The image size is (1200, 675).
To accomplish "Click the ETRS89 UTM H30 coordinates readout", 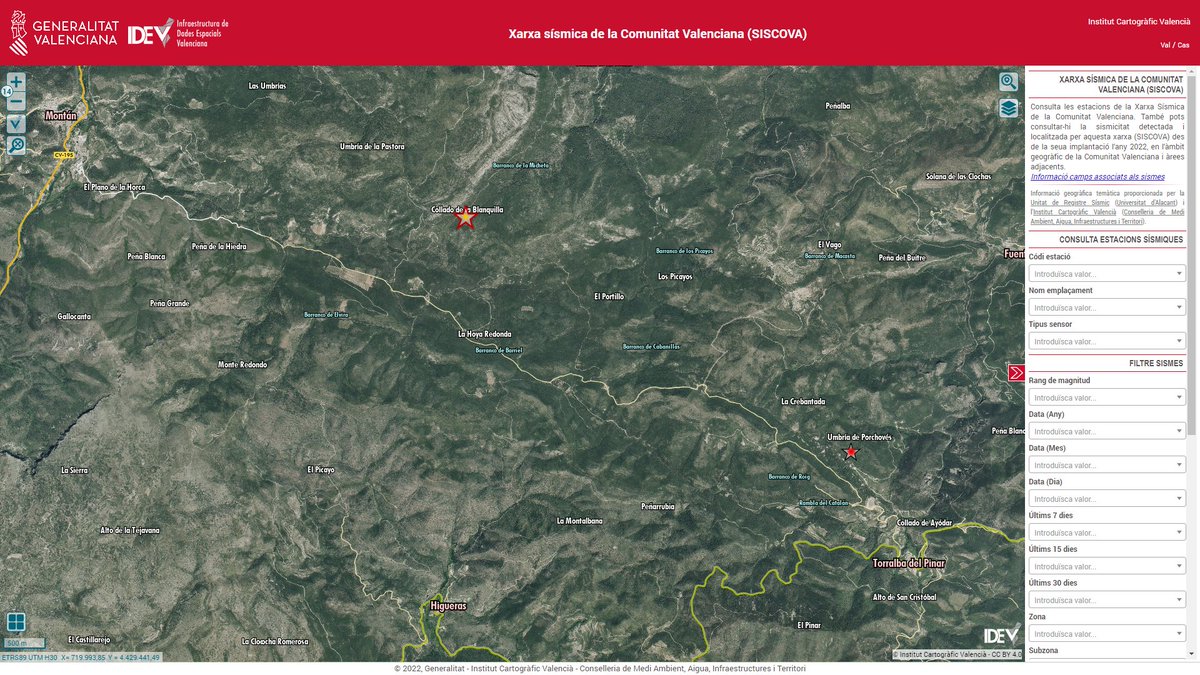I will coord(80,658).
